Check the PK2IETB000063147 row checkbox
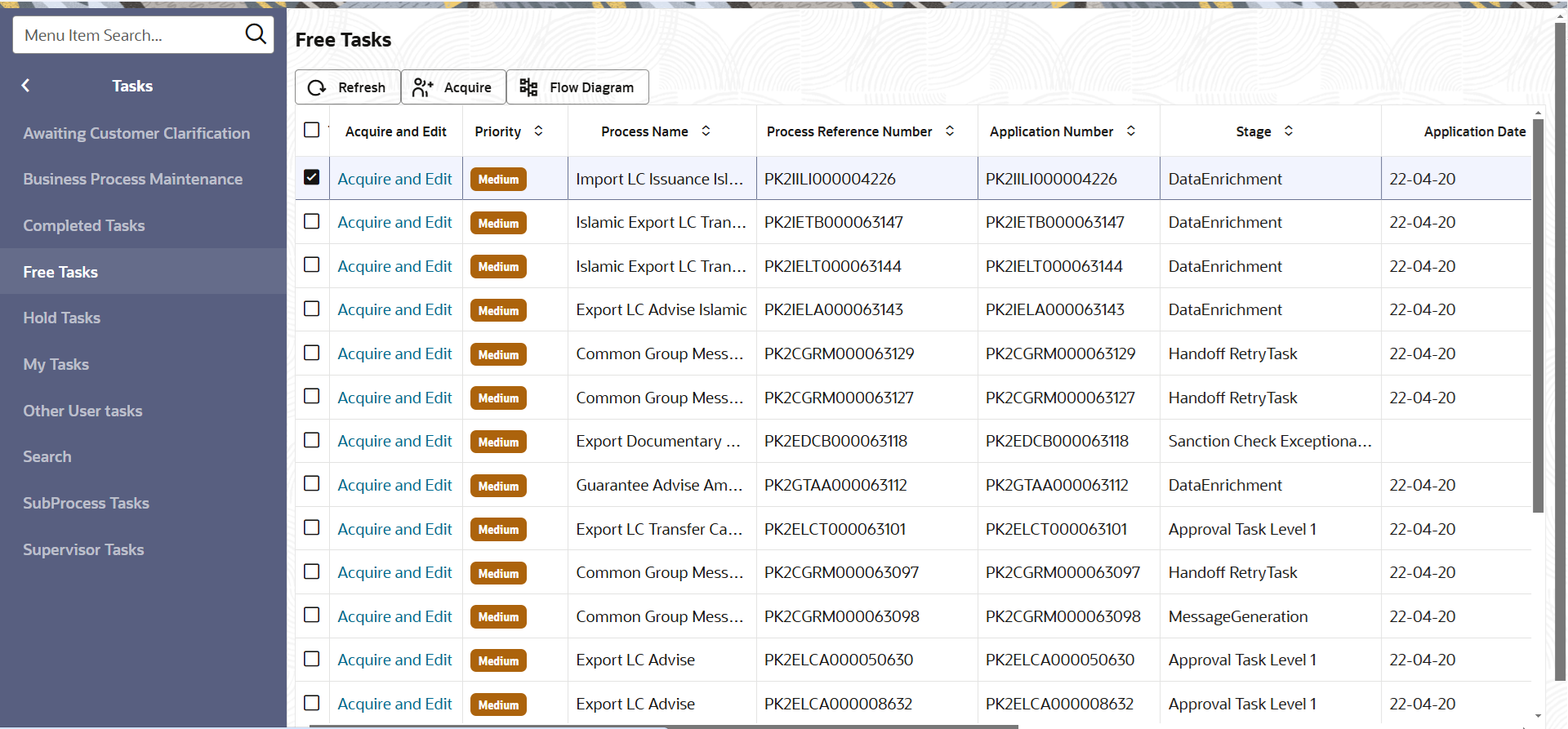This screenshot has width=1568, height=729. coord(312,221)
